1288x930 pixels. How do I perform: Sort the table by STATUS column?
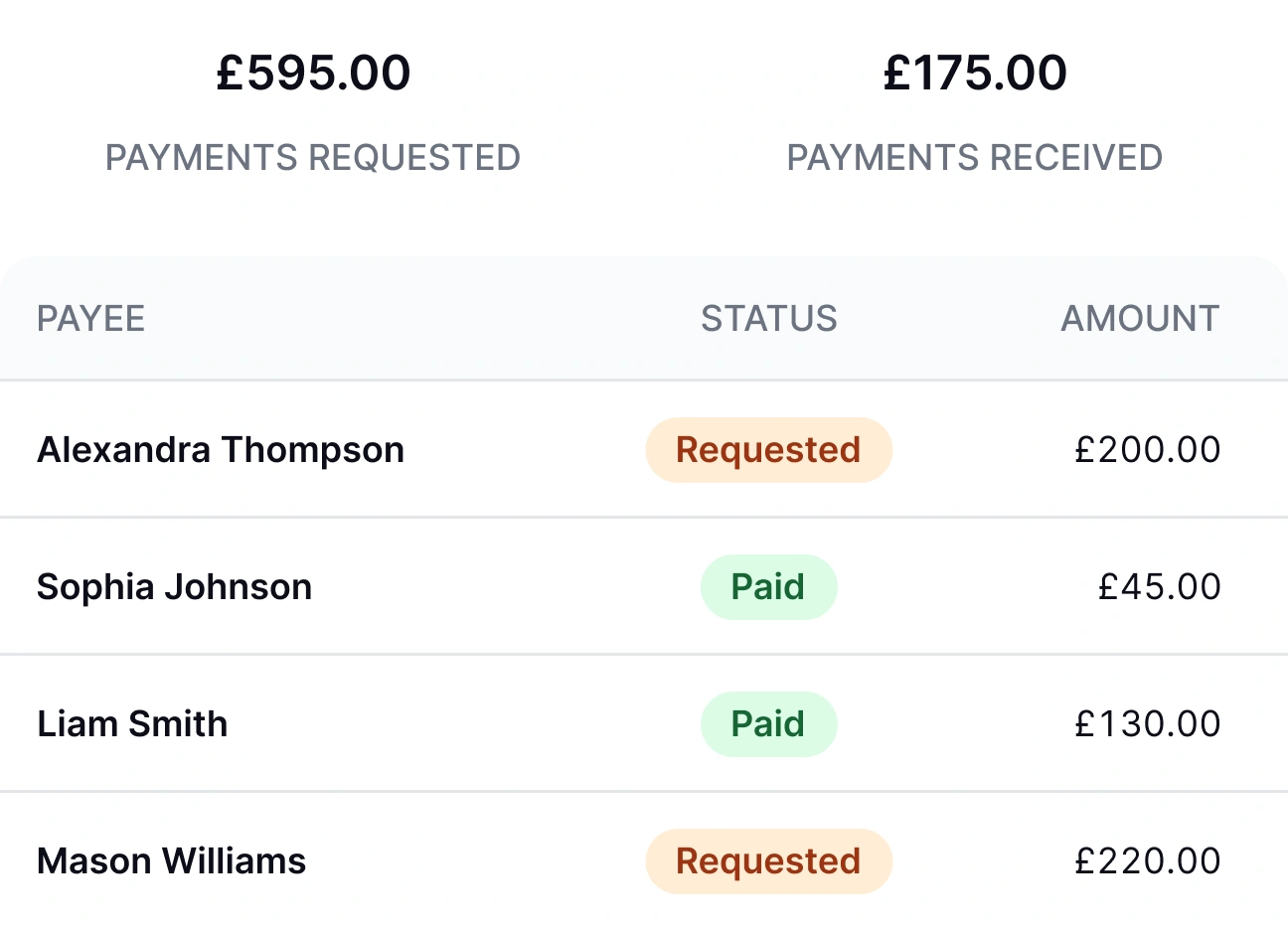click(x=768, y=318)
